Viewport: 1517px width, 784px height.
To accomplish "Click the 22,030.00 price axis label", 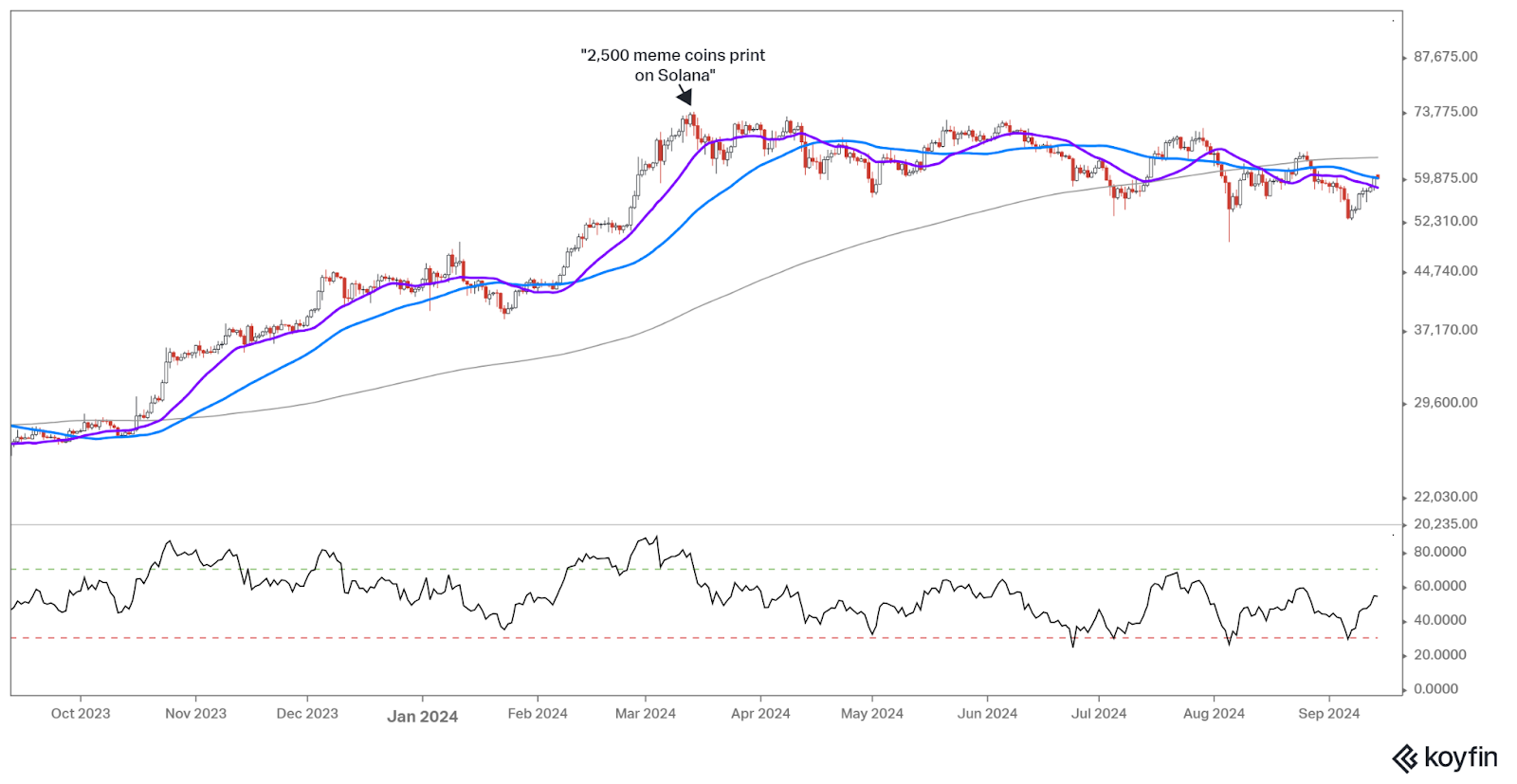I will (1445, 497).
